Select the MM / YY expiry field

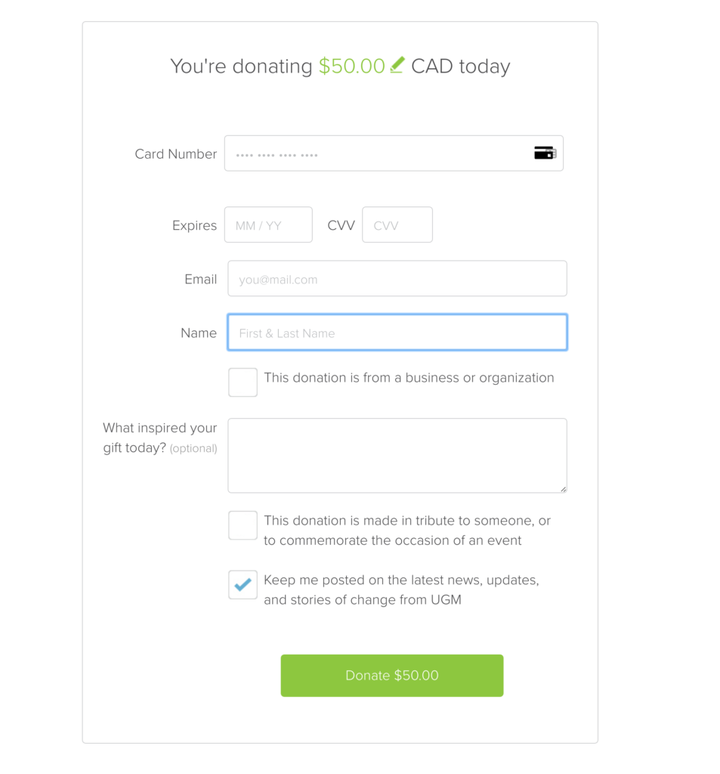pos(268,225)
